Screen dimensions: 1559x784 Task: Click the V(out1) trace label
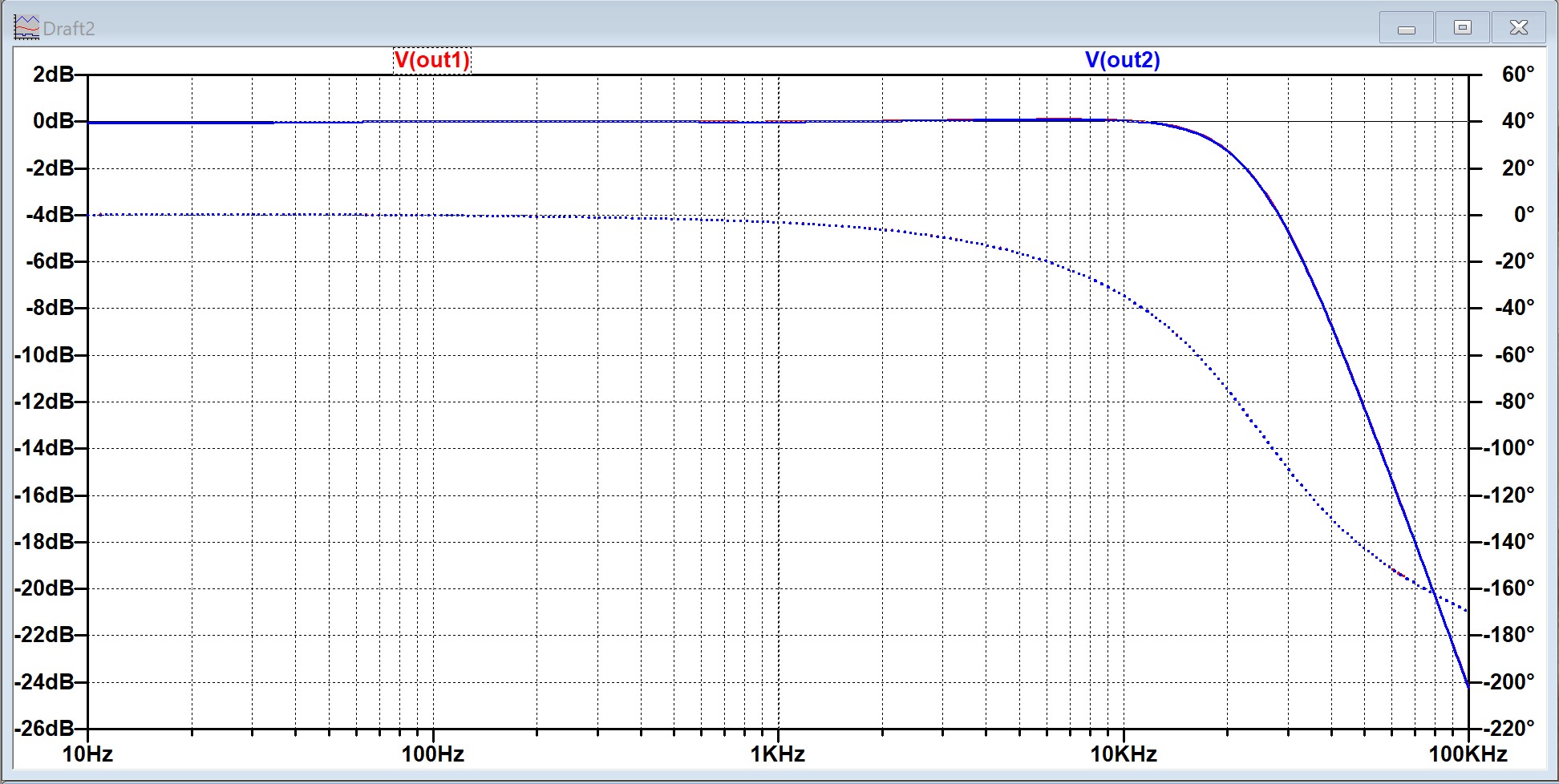(x=431, y=60)
